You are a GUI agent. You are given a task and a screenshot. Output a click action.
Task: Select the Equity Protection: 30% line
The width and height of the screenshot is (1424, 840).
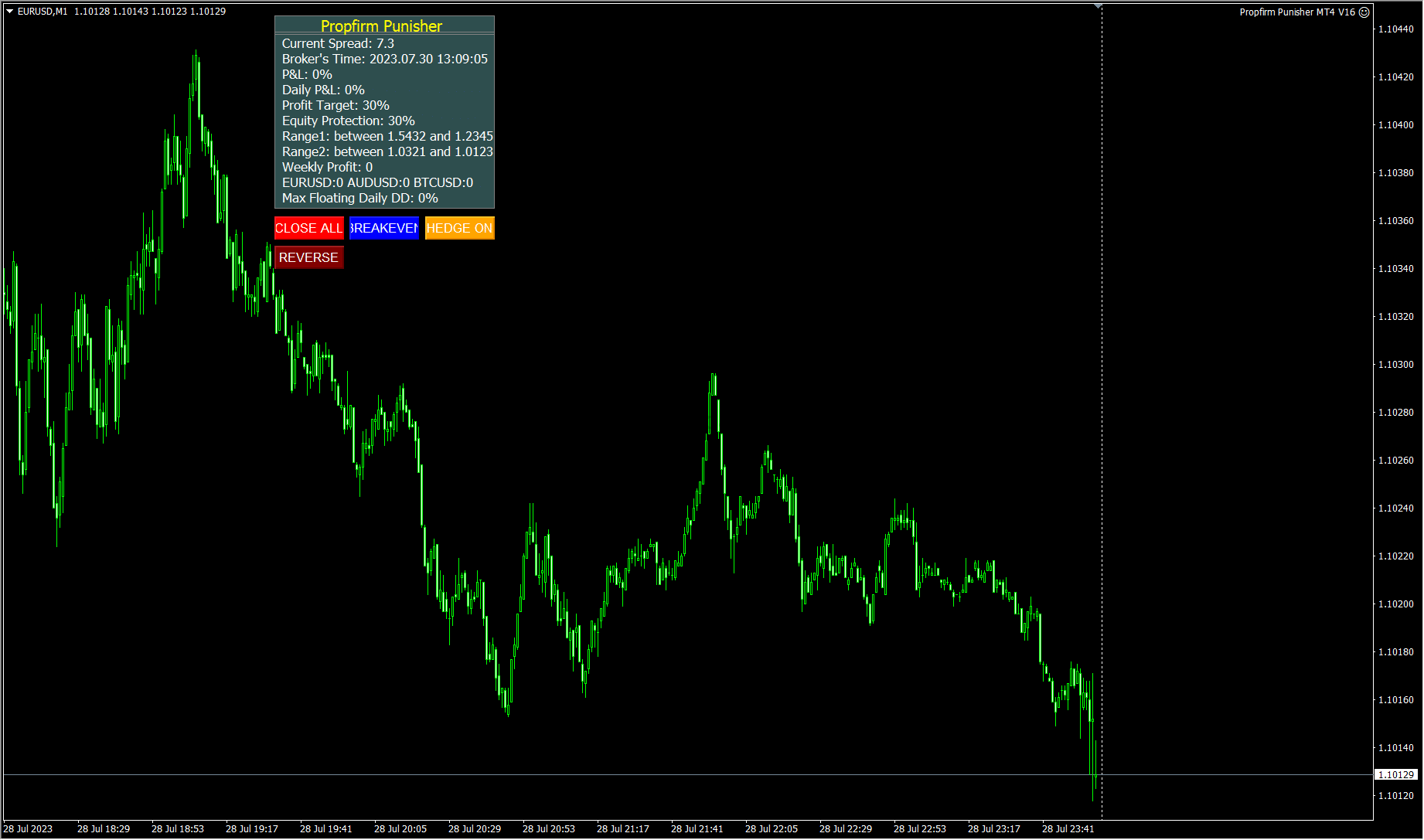348,121
